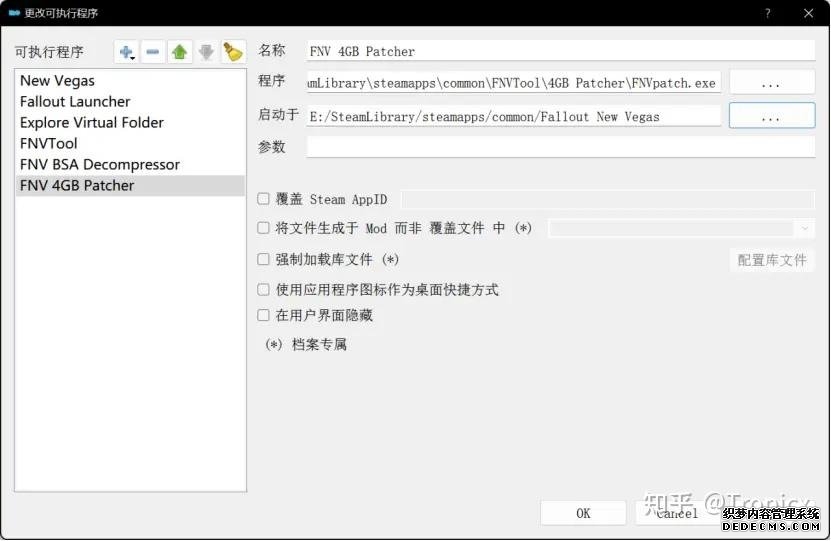Click the add executable plus icon
Screen dimensions: 831x541
[126, 52]
